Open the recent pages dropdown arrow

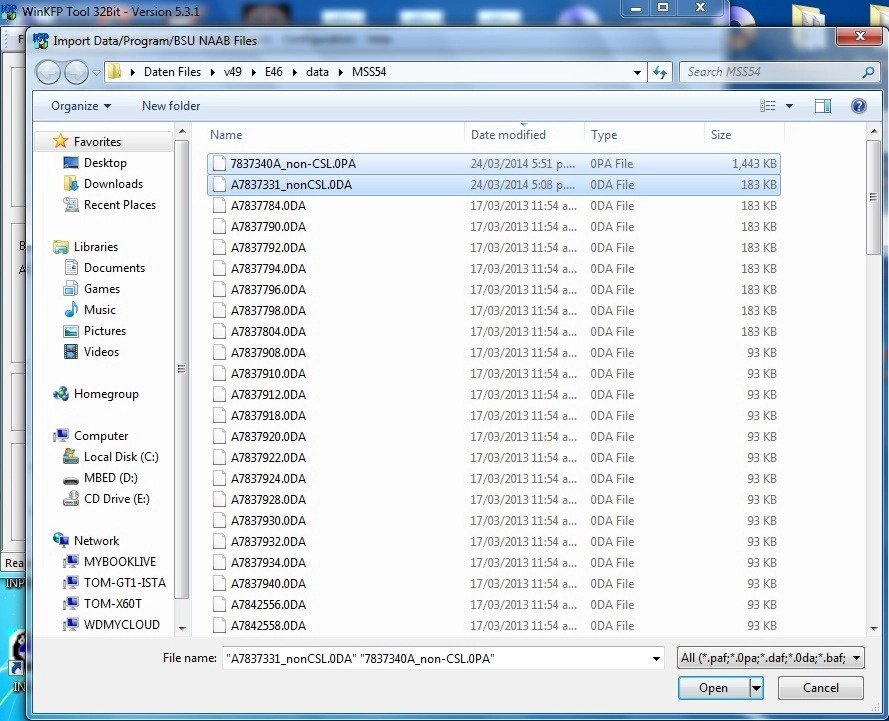pyautogui.click(x=96, y=73)
